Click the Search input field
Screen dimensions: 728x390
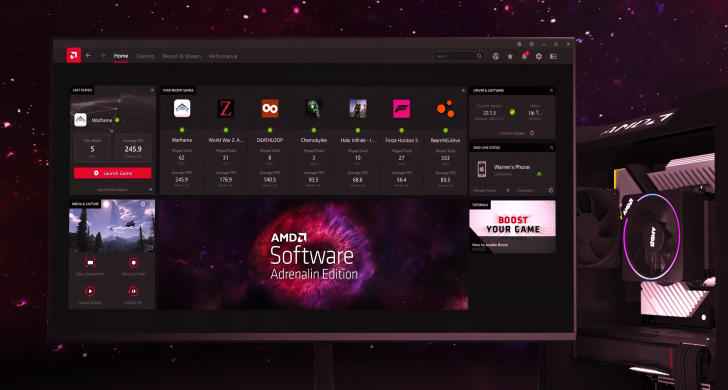pyautogui.click(x=459, y=56)
